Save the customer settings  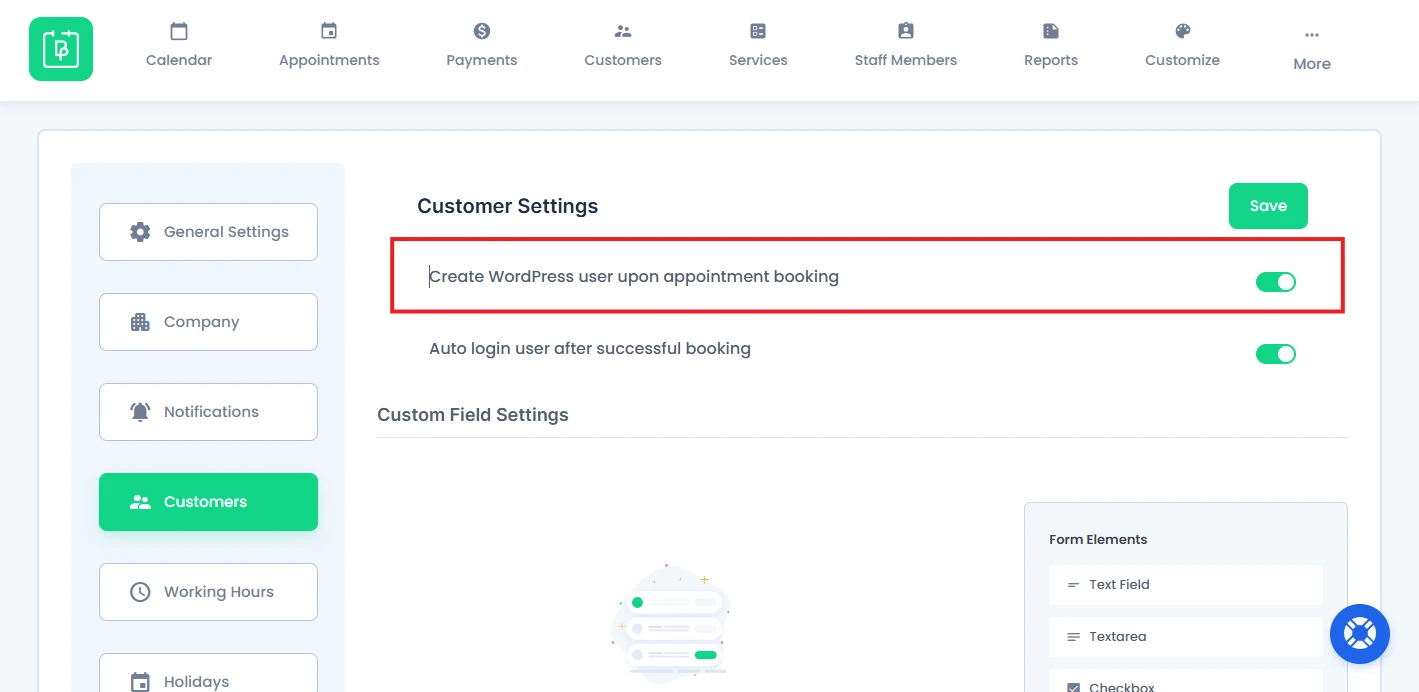[x=1268, y=206]
